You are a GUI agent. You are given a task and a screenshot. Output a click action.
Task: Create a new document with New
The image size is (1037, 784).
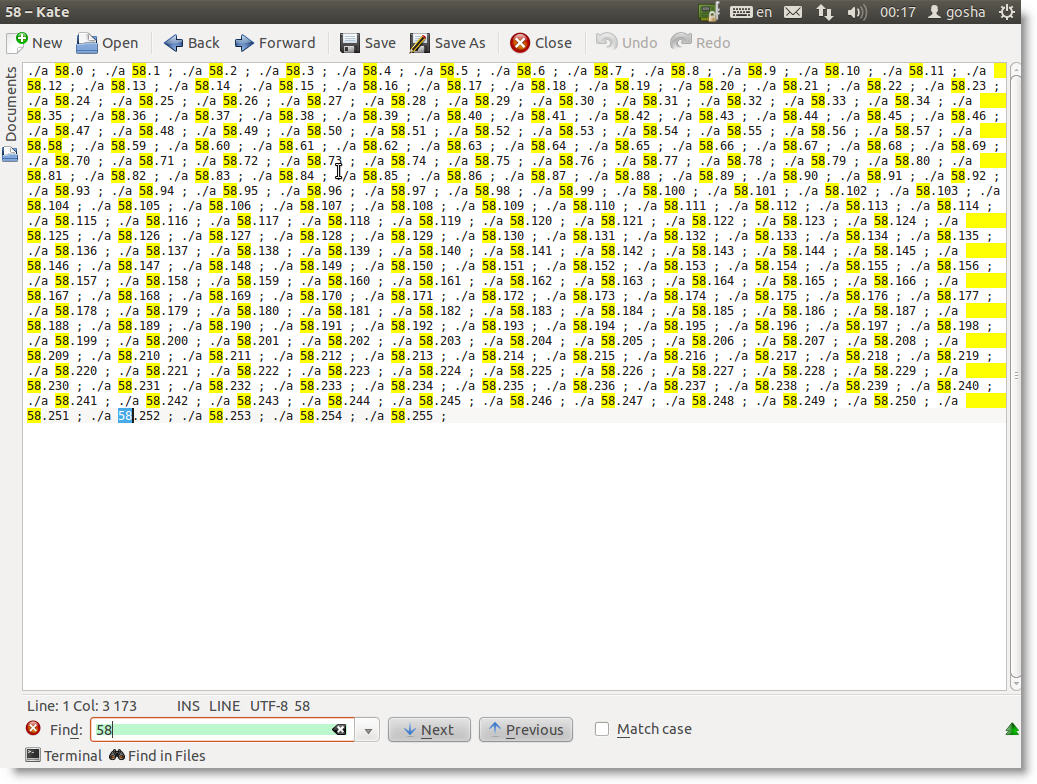coord(34,43)
